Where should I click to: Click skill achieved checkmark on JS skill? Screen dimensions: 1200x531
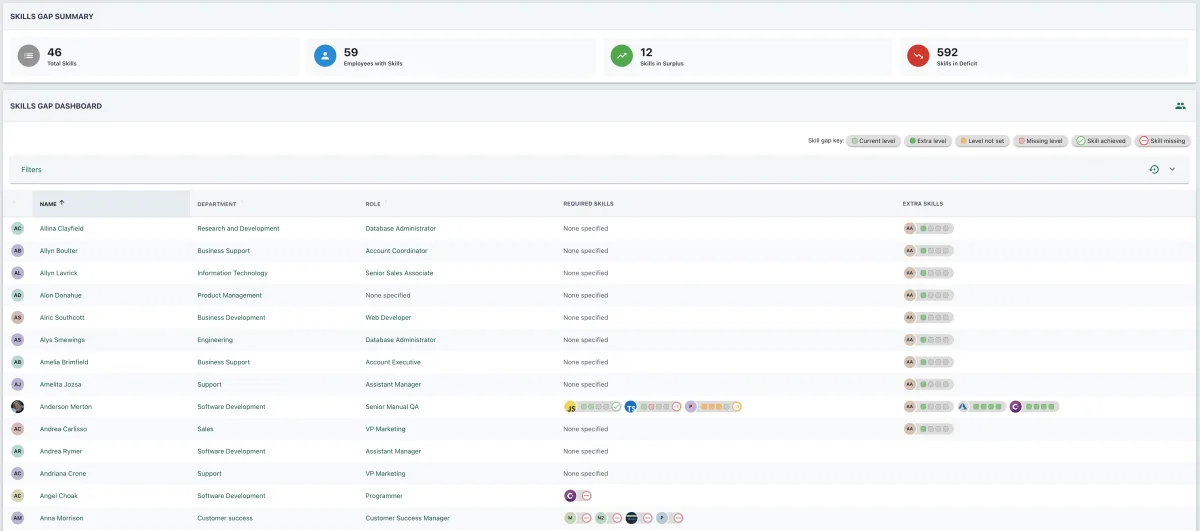[616, 407]
